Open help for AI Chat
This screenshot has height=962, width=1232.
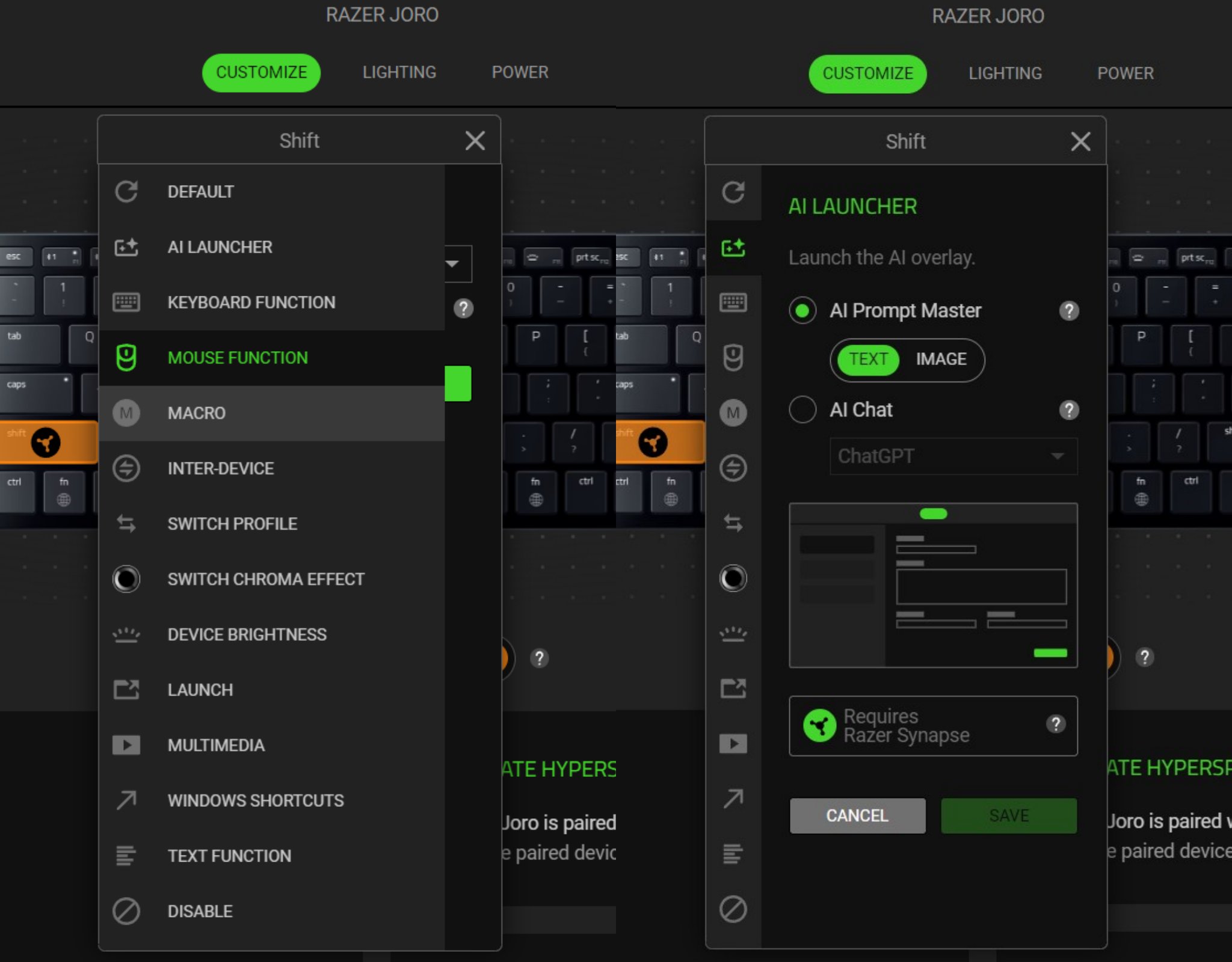1069,410
